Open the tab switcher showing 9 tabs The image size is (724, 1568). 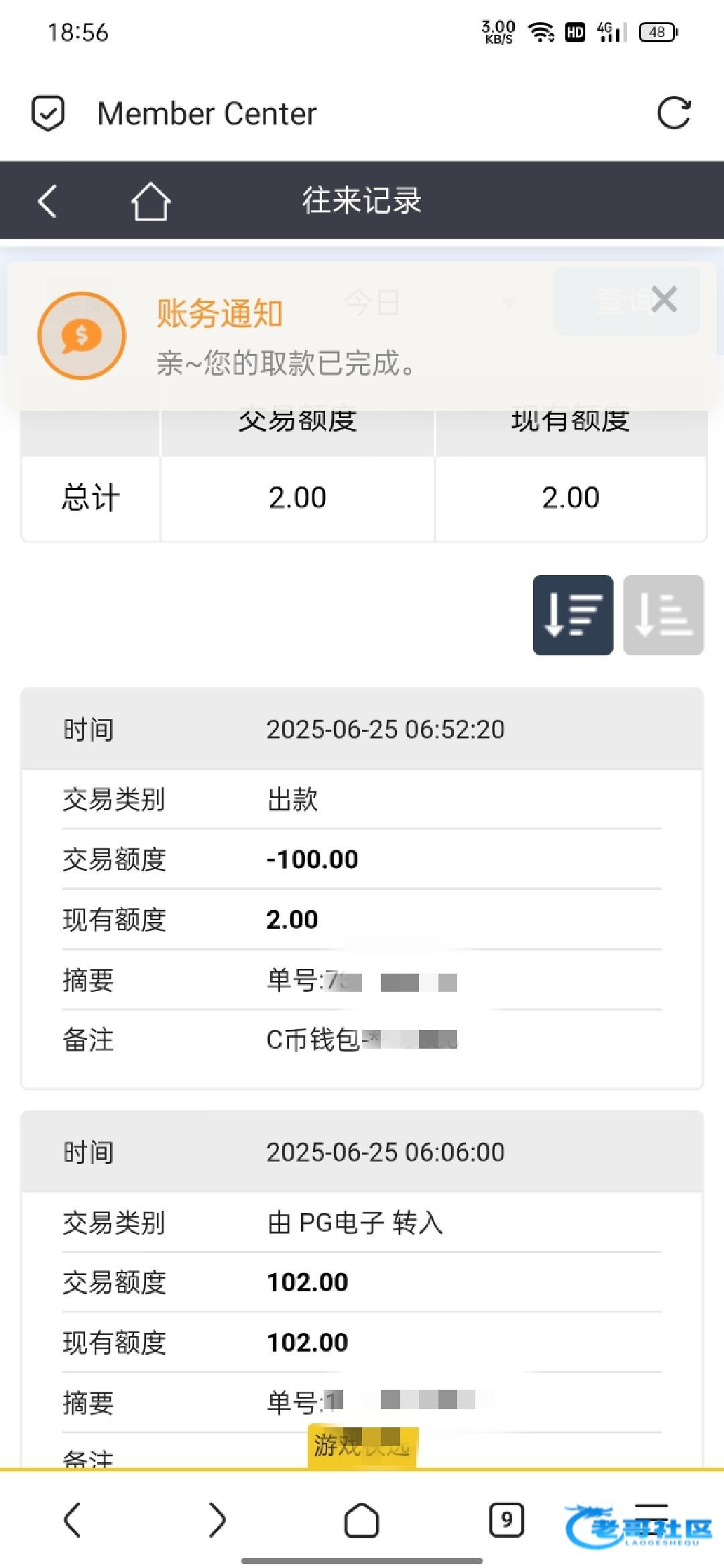506,1519
